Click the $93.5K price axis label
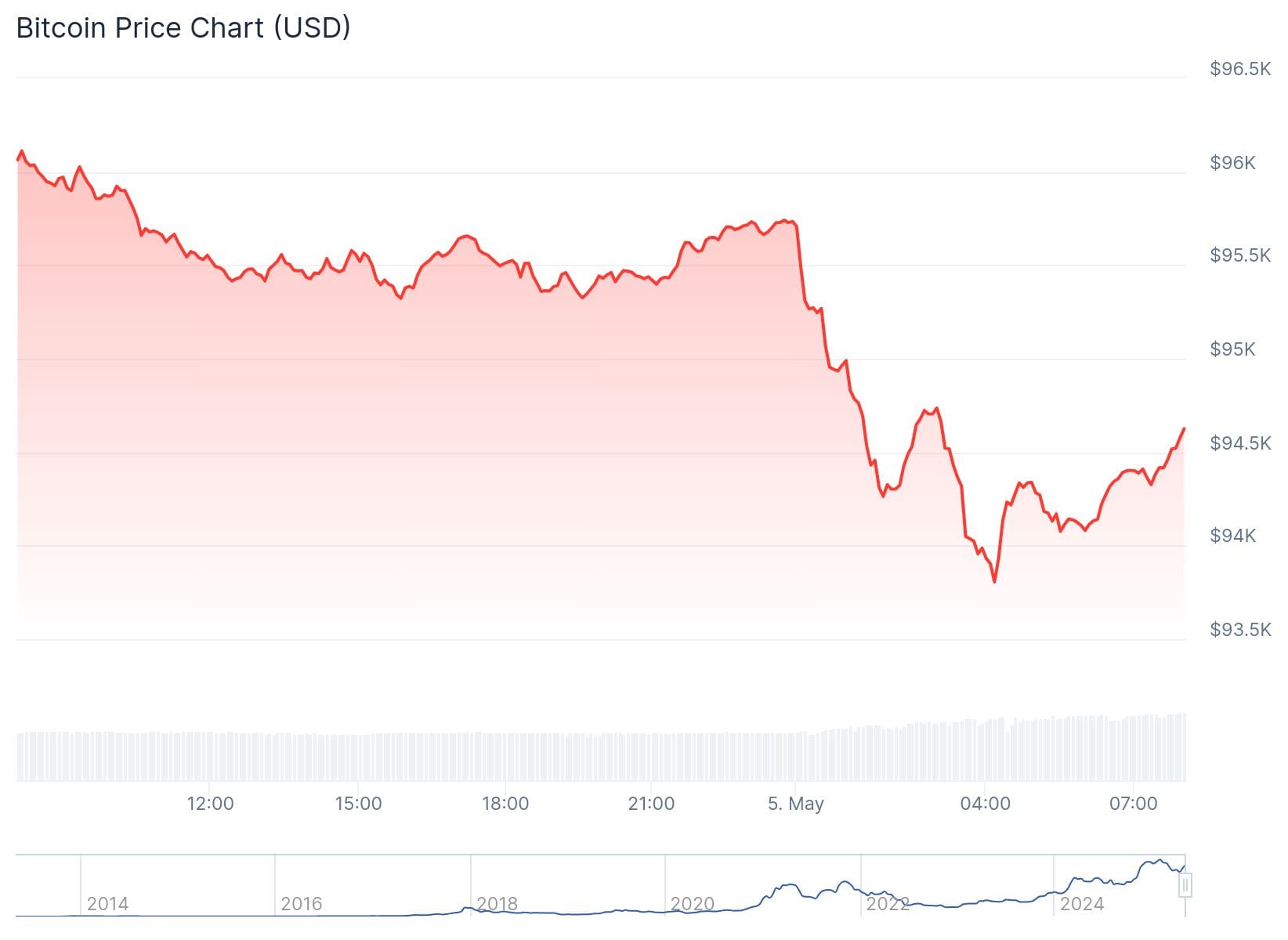The width and height of the screenshot is (1288, 940). click(x=1239, y=630)
